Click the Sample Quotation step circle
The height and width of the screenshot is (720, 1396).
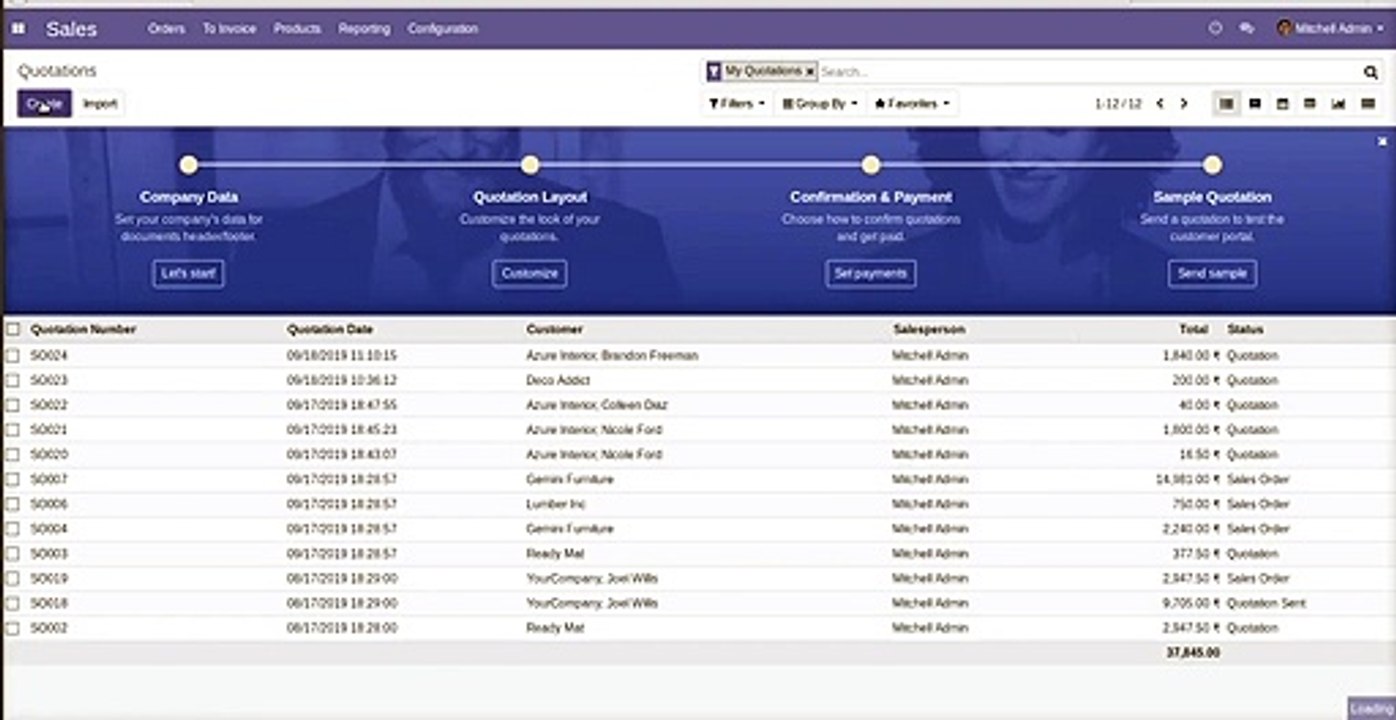[1212, 165]
